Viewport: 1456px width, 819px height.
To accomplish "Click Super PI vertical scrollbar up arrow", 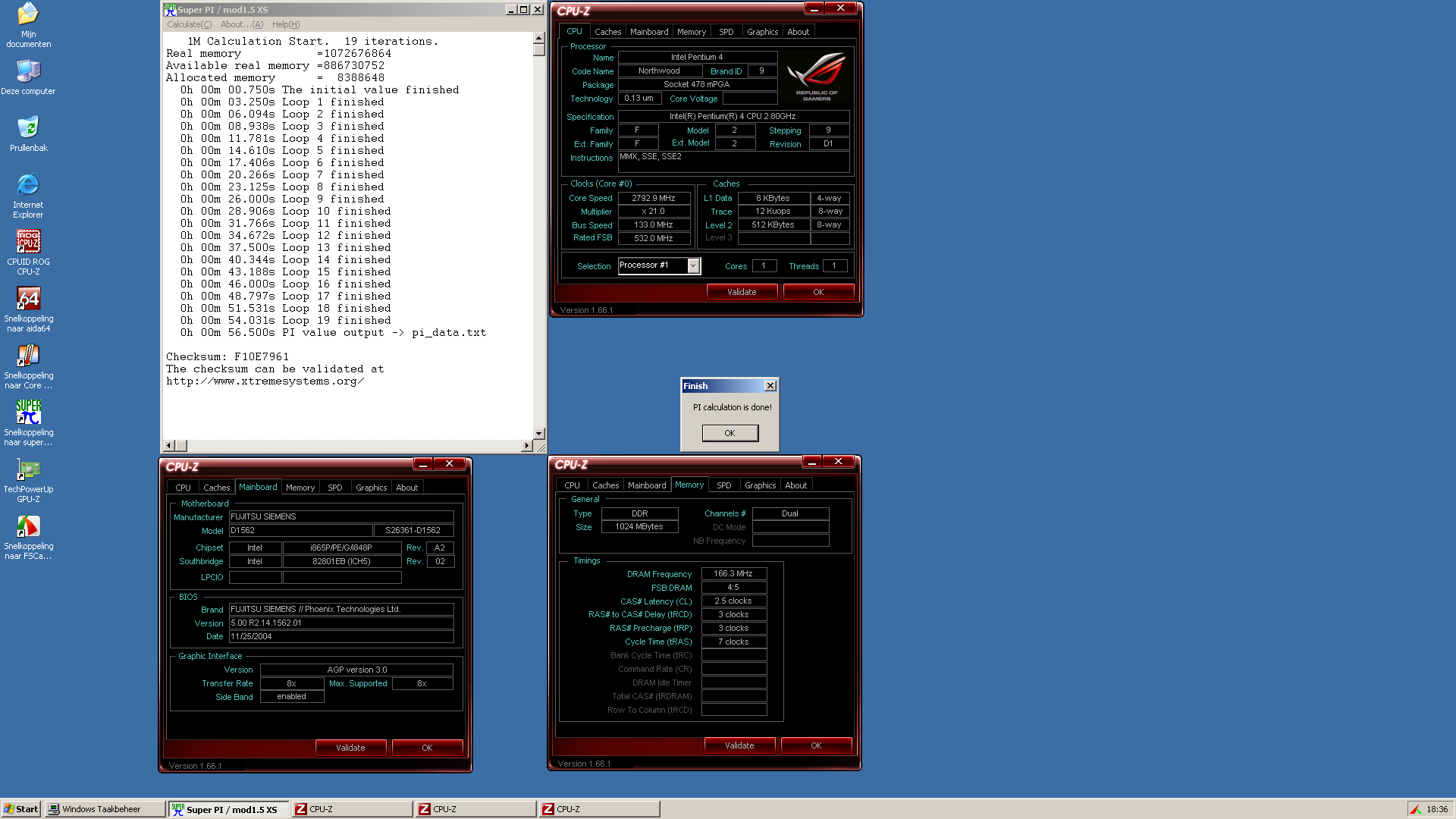I will 538,38.
